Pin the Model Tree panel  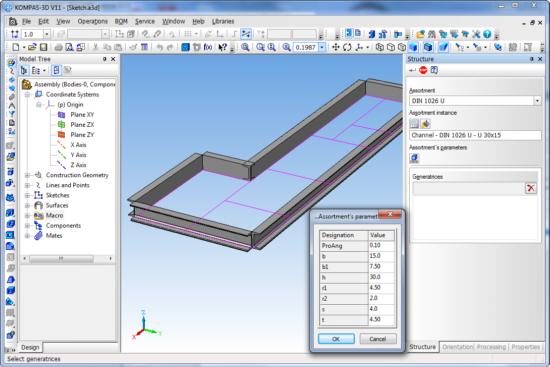point(104,59)
